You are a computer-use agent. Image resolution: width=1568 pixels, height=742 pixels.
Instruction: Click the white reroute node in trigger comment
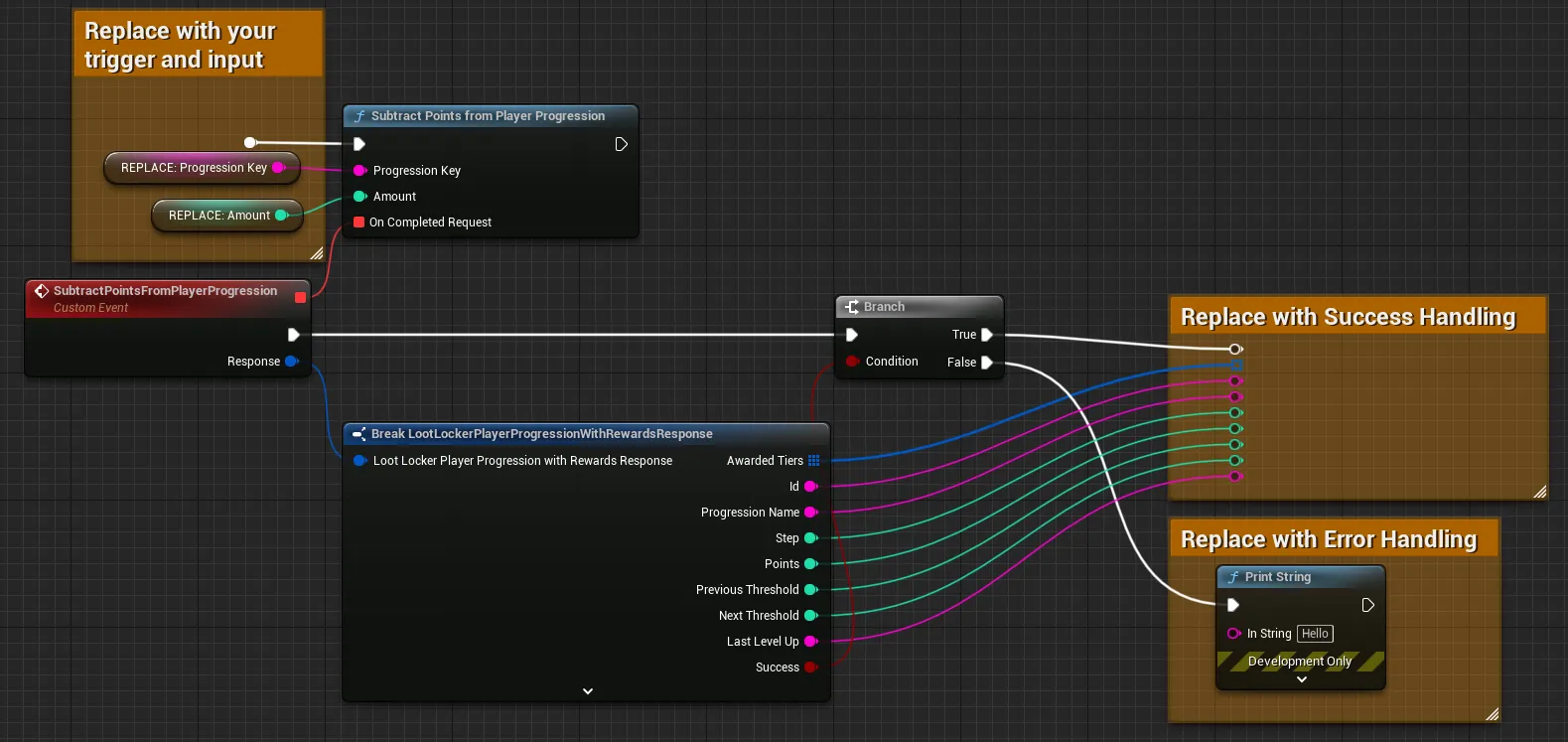pos(250,143)
